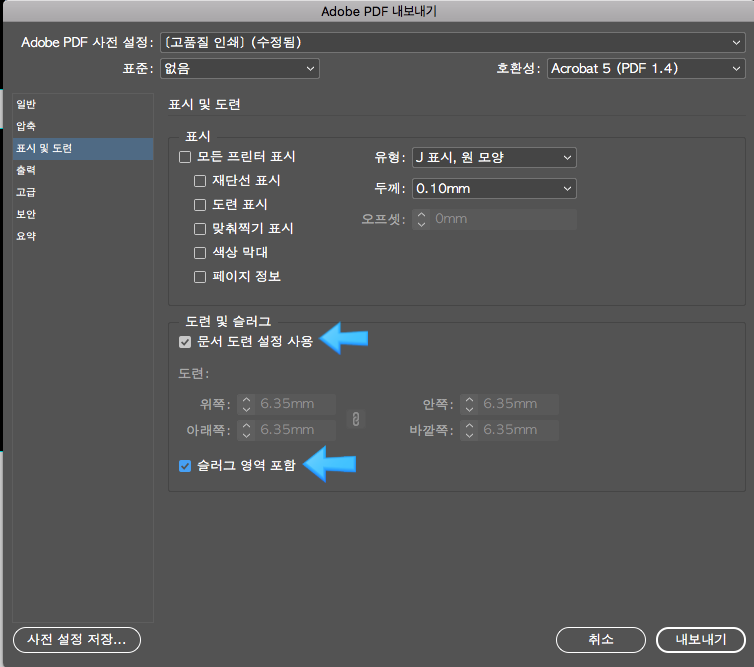754x667 pixels.
Task: Click the 안쪽 bleed stepper arrows
Action: 469,404
